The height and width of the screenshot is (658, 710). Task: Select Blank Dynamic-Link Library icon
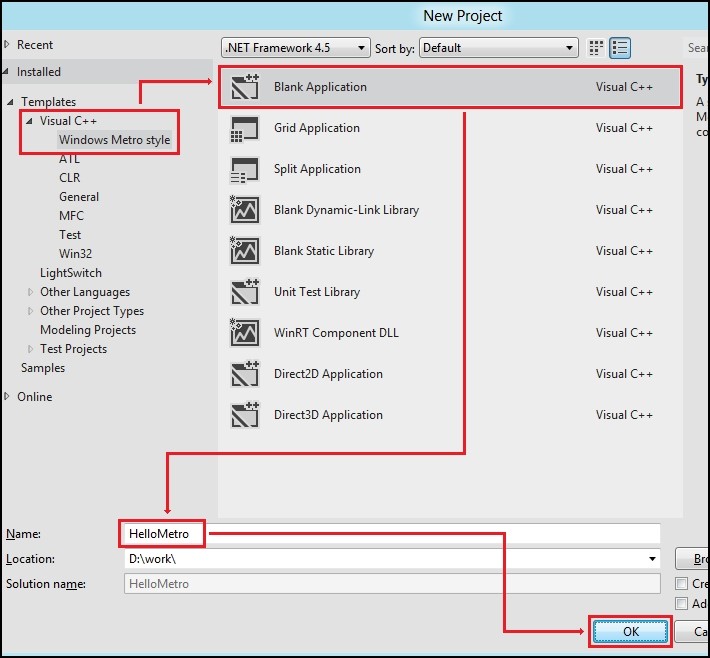coord(245,211)
